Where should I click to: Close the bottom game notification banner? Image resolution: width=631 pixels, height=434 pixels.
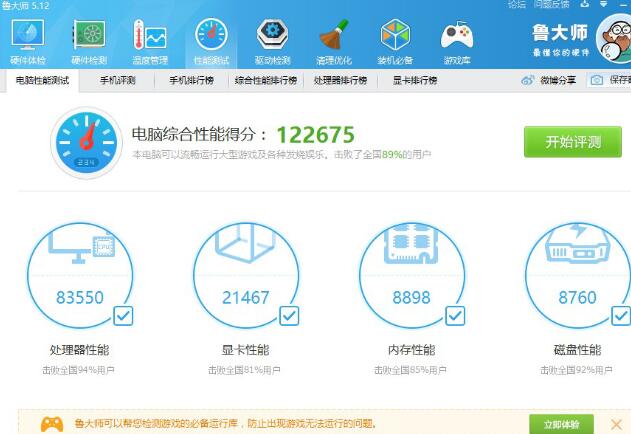tap(616, 424)
